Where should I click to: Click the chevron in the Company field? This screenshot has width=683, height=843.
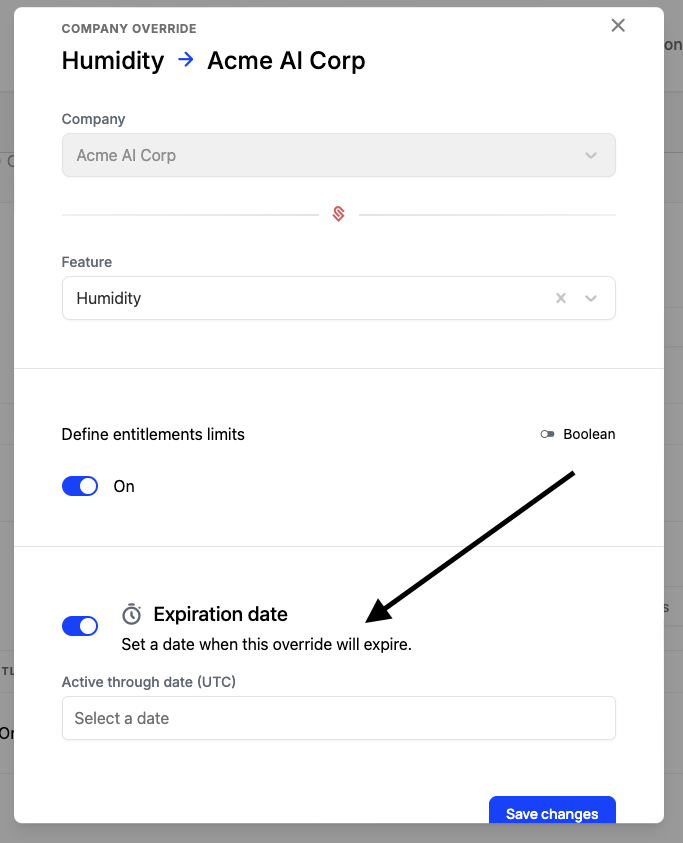[591, 156]
